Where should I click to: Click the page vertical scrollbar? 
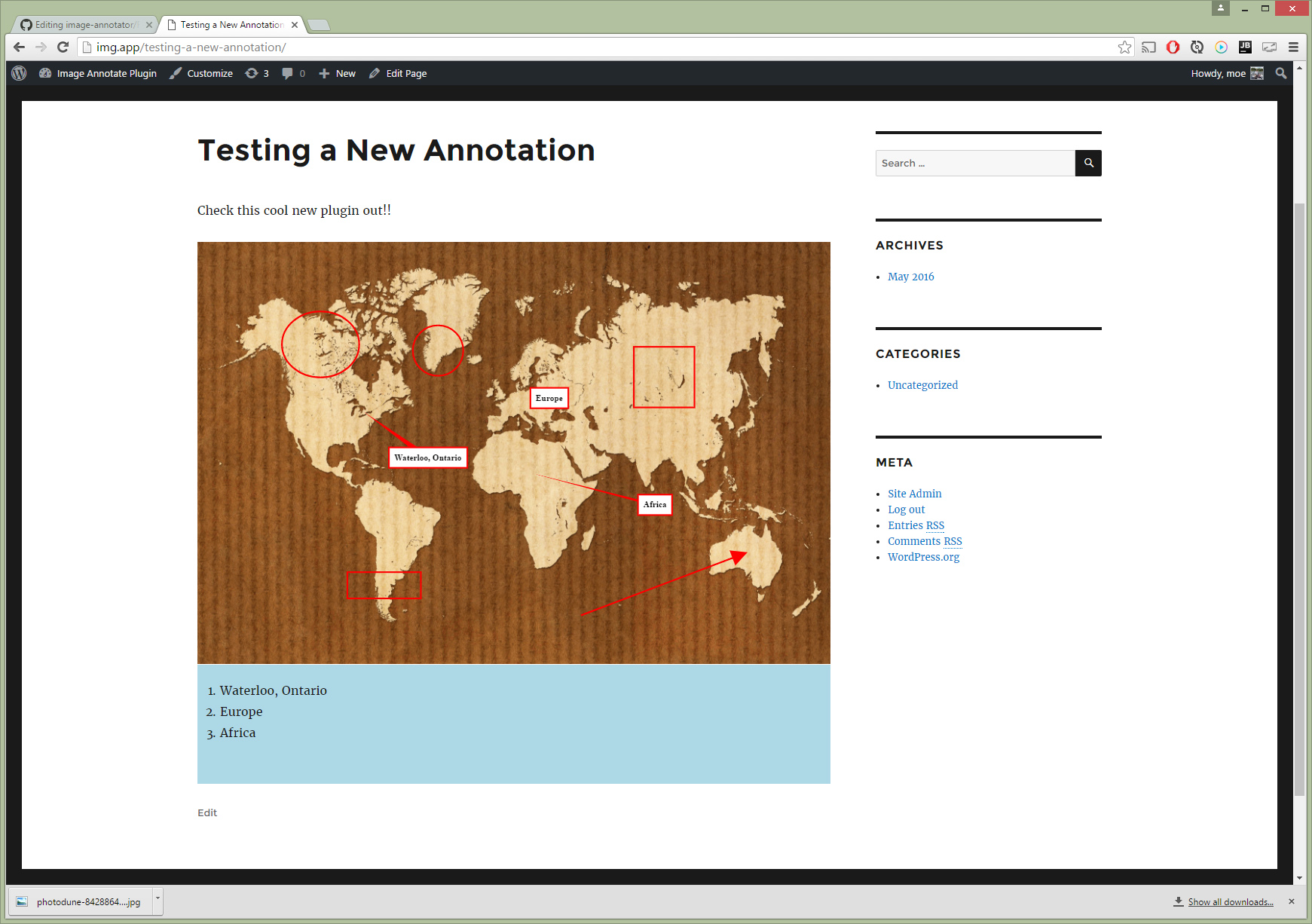pyautogui.click(x=1299, y=499)
